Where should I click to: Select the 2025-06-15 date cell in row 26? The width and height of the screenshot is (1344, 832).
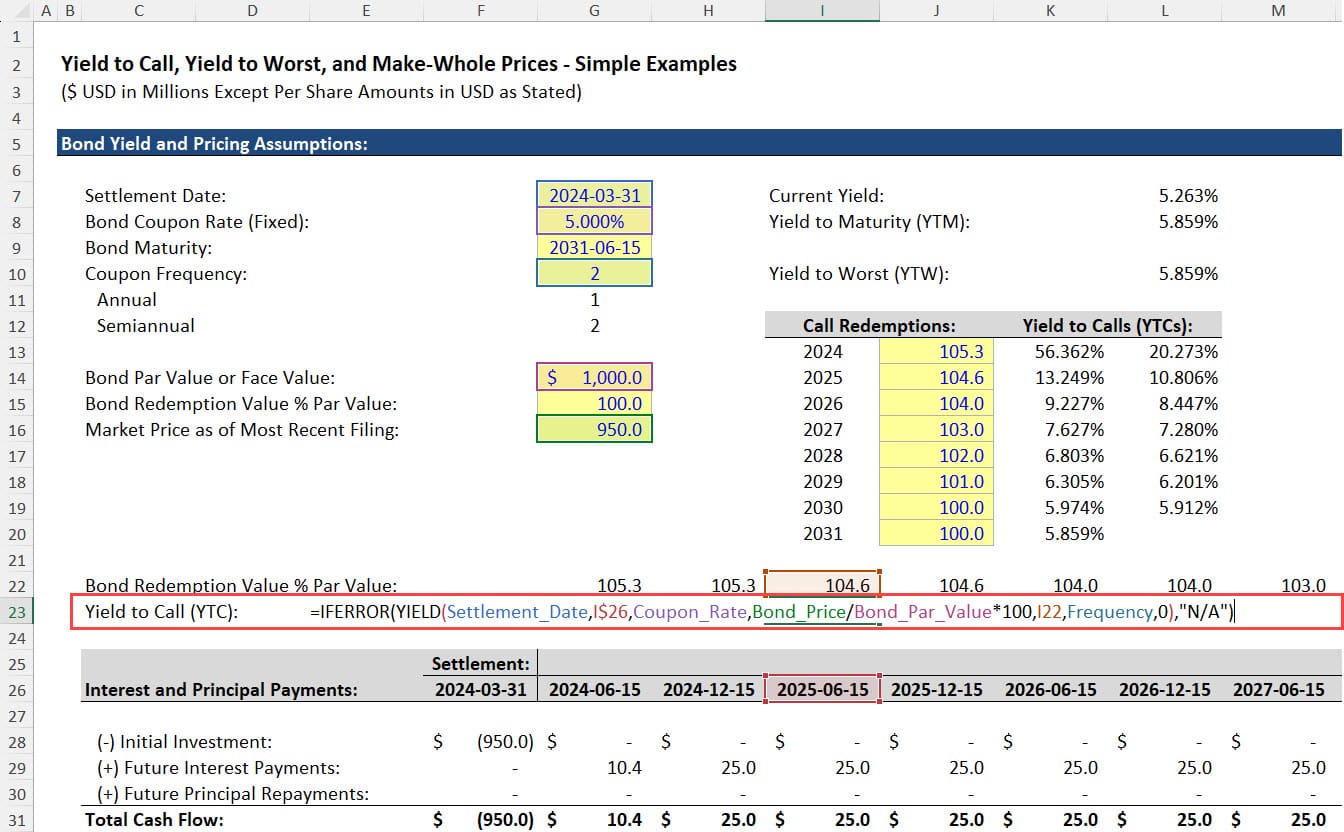point(822,690)
